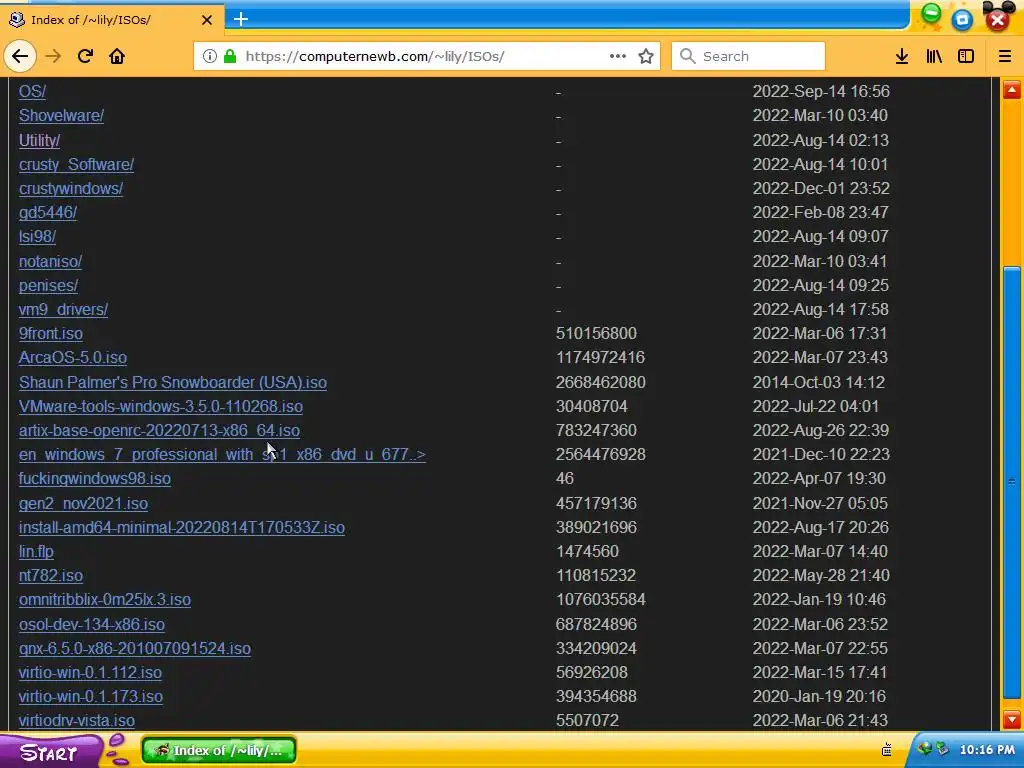The image size is (1024, 768).
Task: Download qnx-6.5.0-x86-201007091524.iso
Action: click(135, 648)
